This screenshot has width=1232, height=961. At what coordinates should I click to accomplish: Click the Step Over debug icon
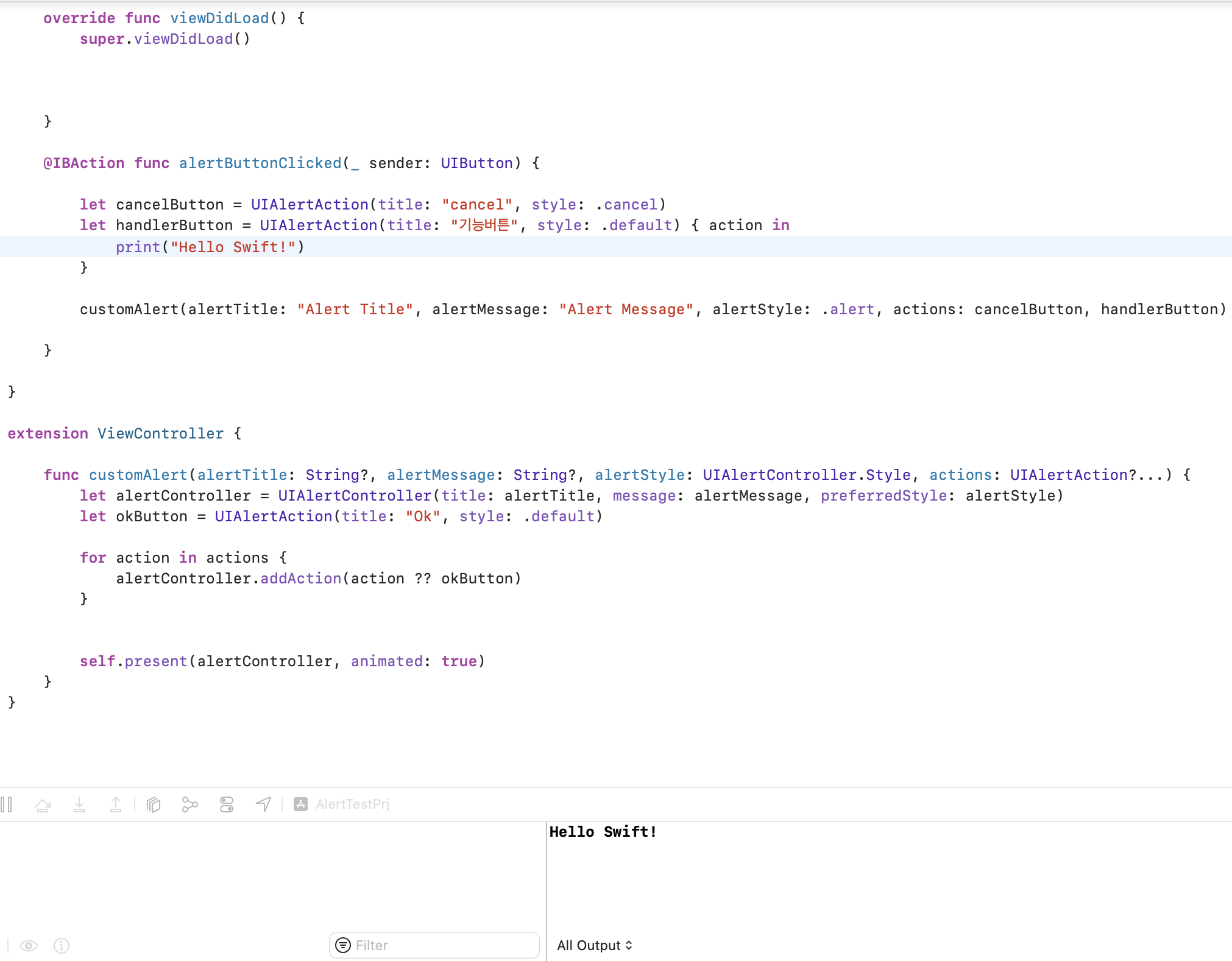click(43, 804)
